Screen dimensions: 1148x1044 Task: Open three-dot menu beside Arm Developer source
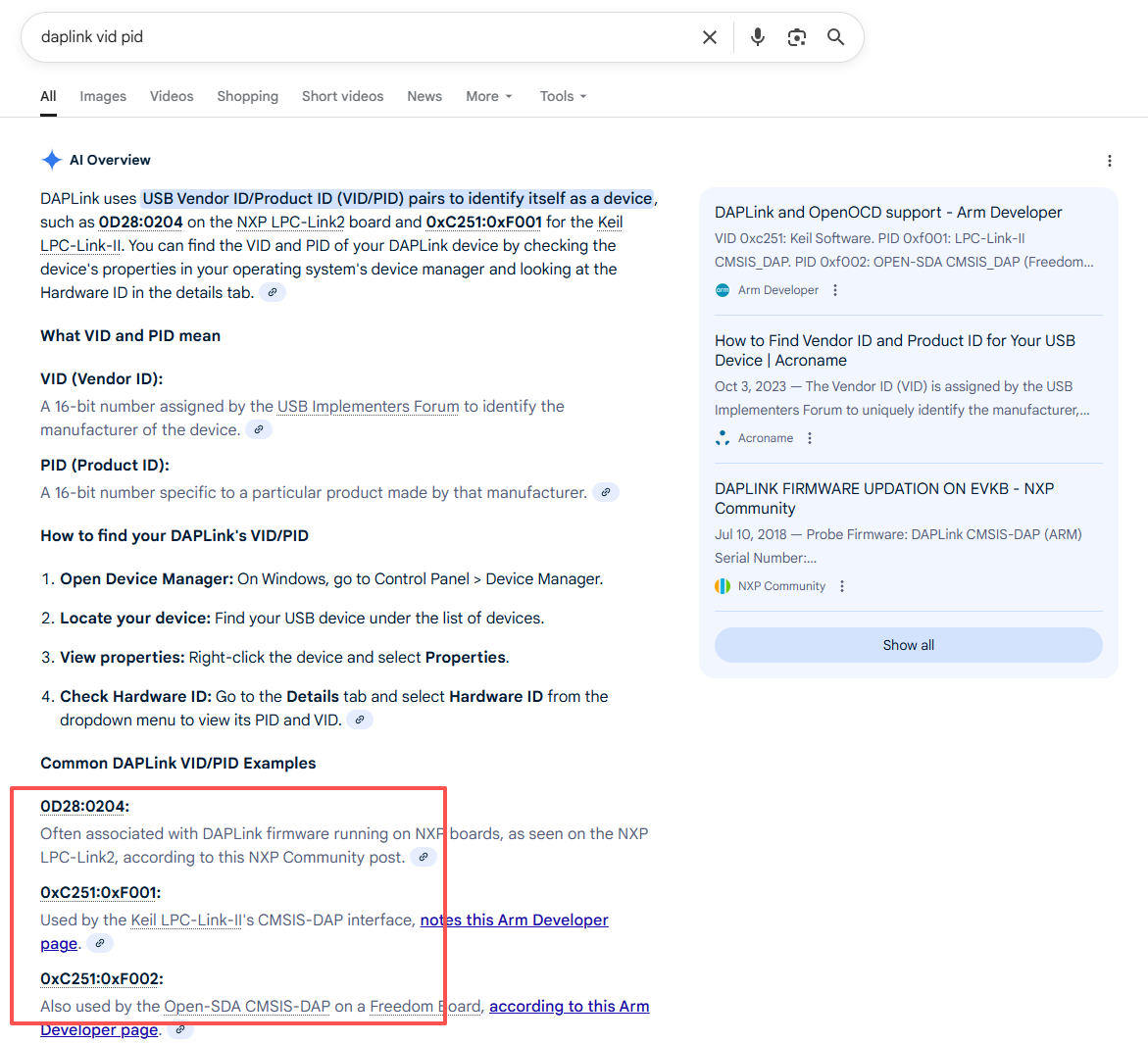(835, 290)
